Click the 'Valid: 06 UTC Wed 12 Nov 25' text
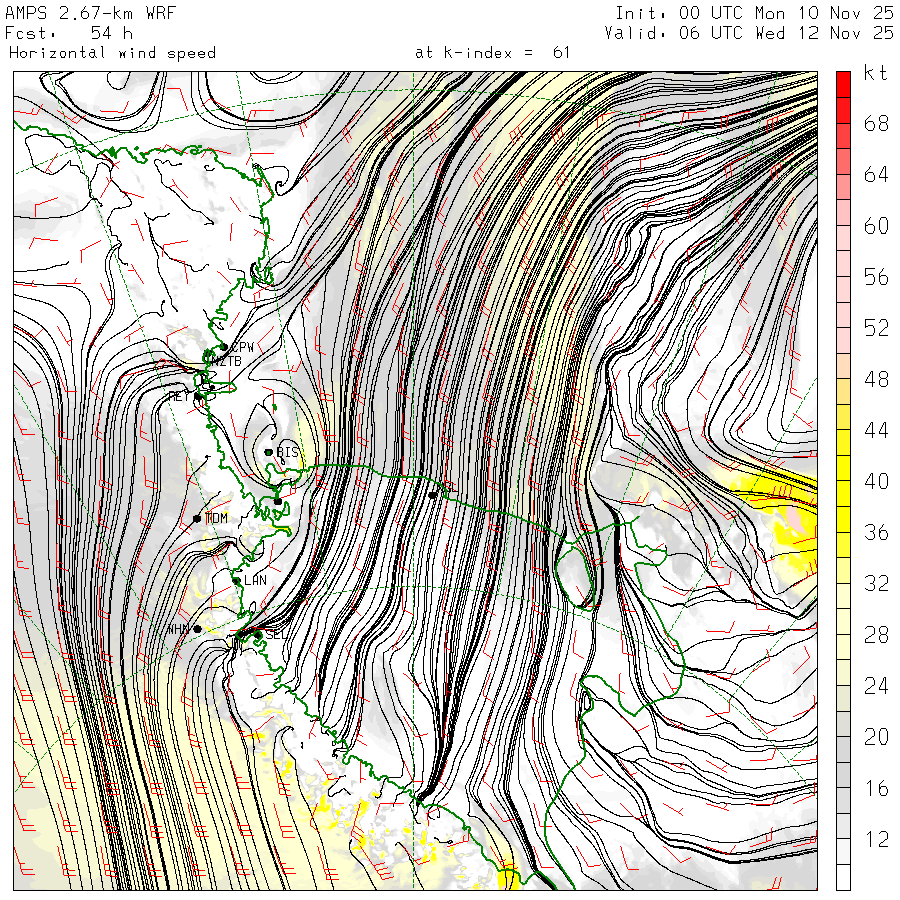The height and width of the screenshot is (900, 900). [749, 33]
